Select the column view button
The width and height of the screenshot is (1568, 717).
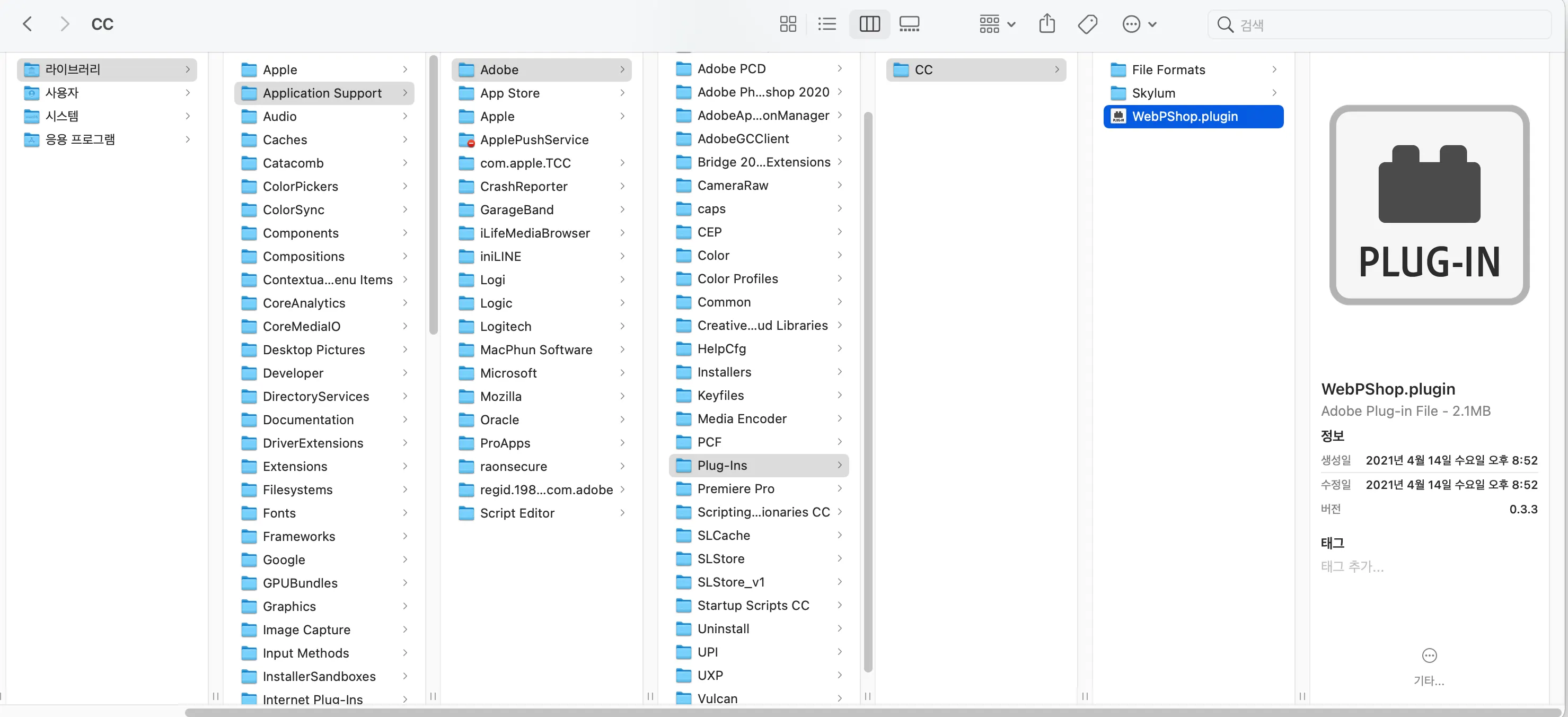pos(869,24)
